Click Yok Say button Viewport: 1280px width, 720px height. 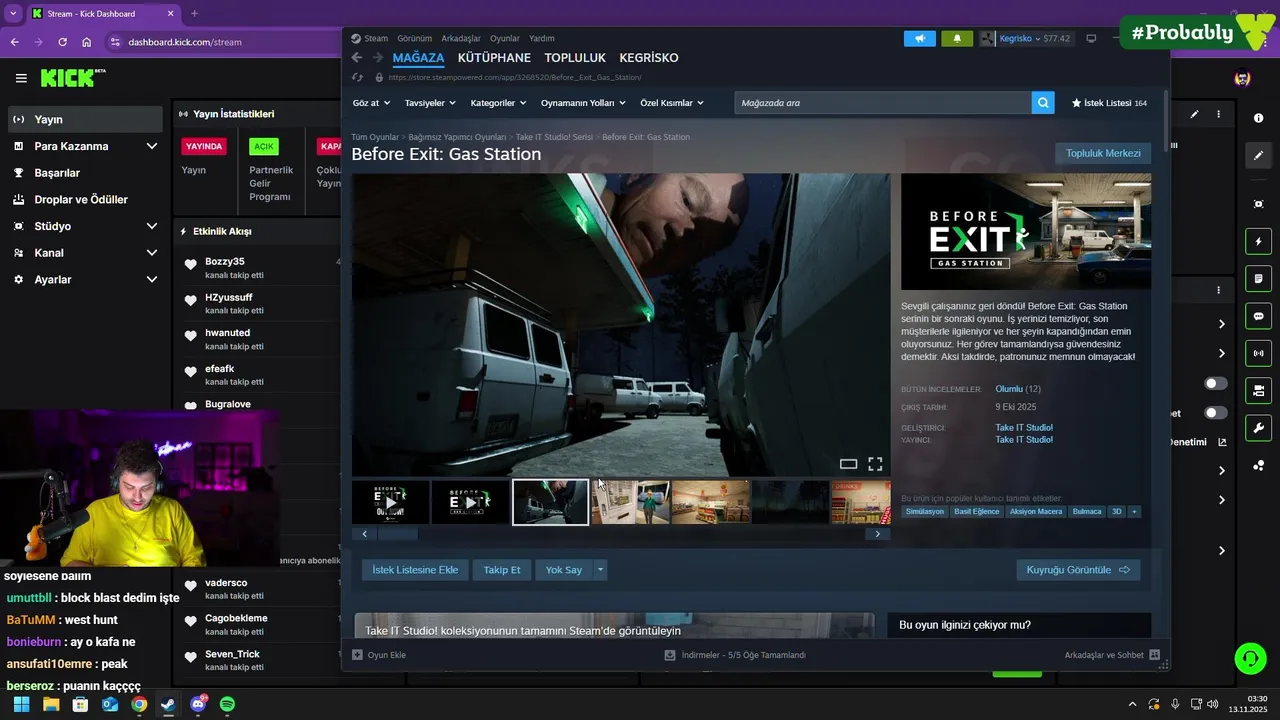[564, 570]
